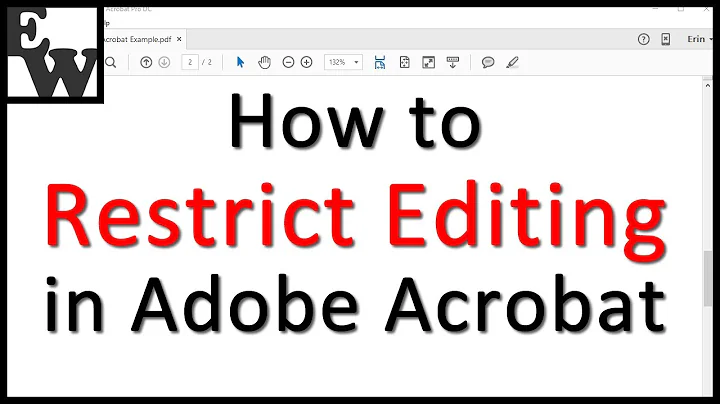Click the vertical scrollbar thumb
The height and width of the screenshot is (404, 720).
coord(708,279)
